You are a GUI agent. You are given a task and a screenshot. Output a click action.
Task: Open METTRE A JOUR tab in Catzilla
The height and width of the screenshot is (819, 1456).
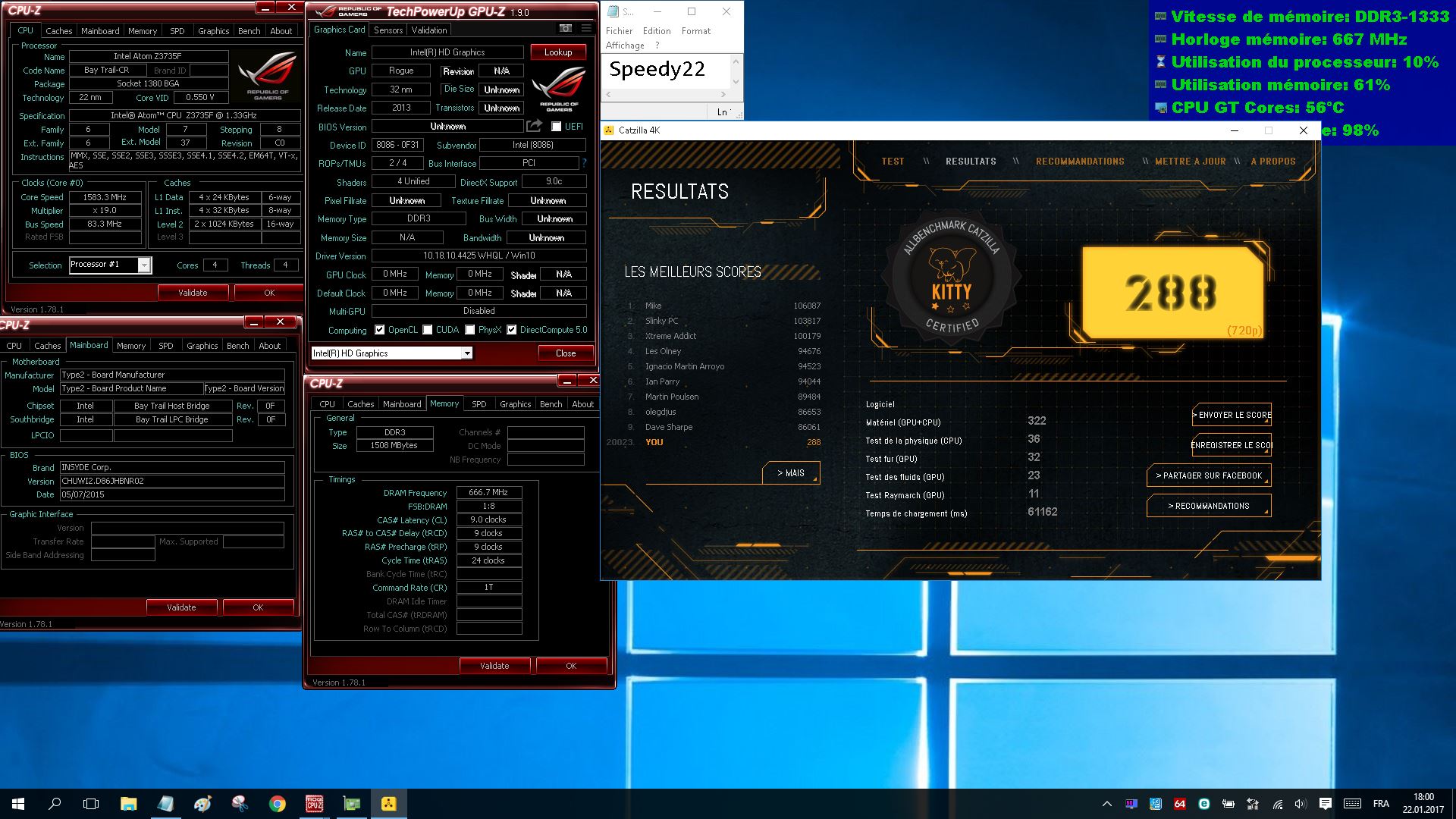[x=1191, y=162]
